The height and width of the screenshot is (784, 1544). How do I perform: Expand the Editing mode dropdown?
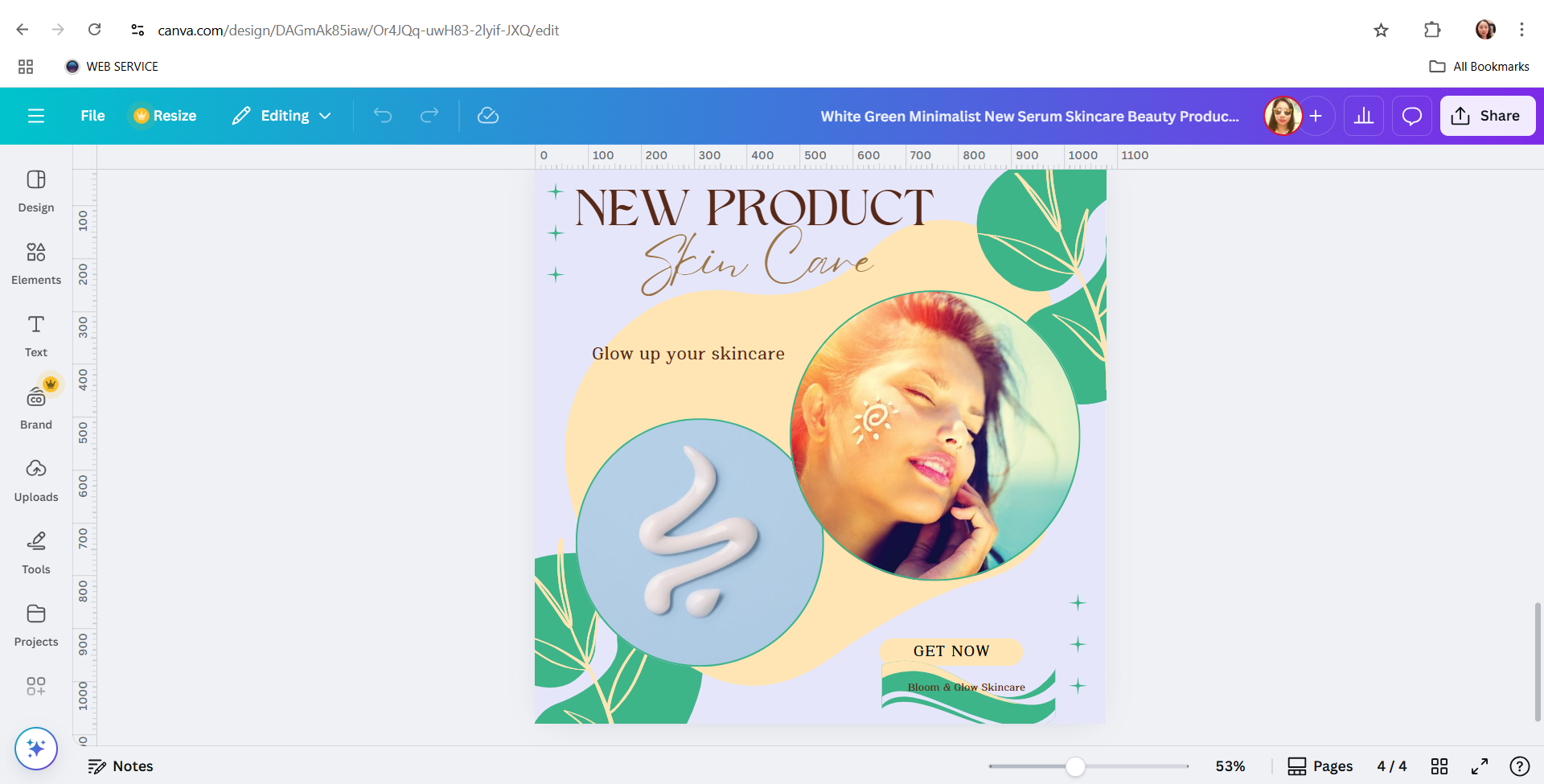[x=281, y=116]
